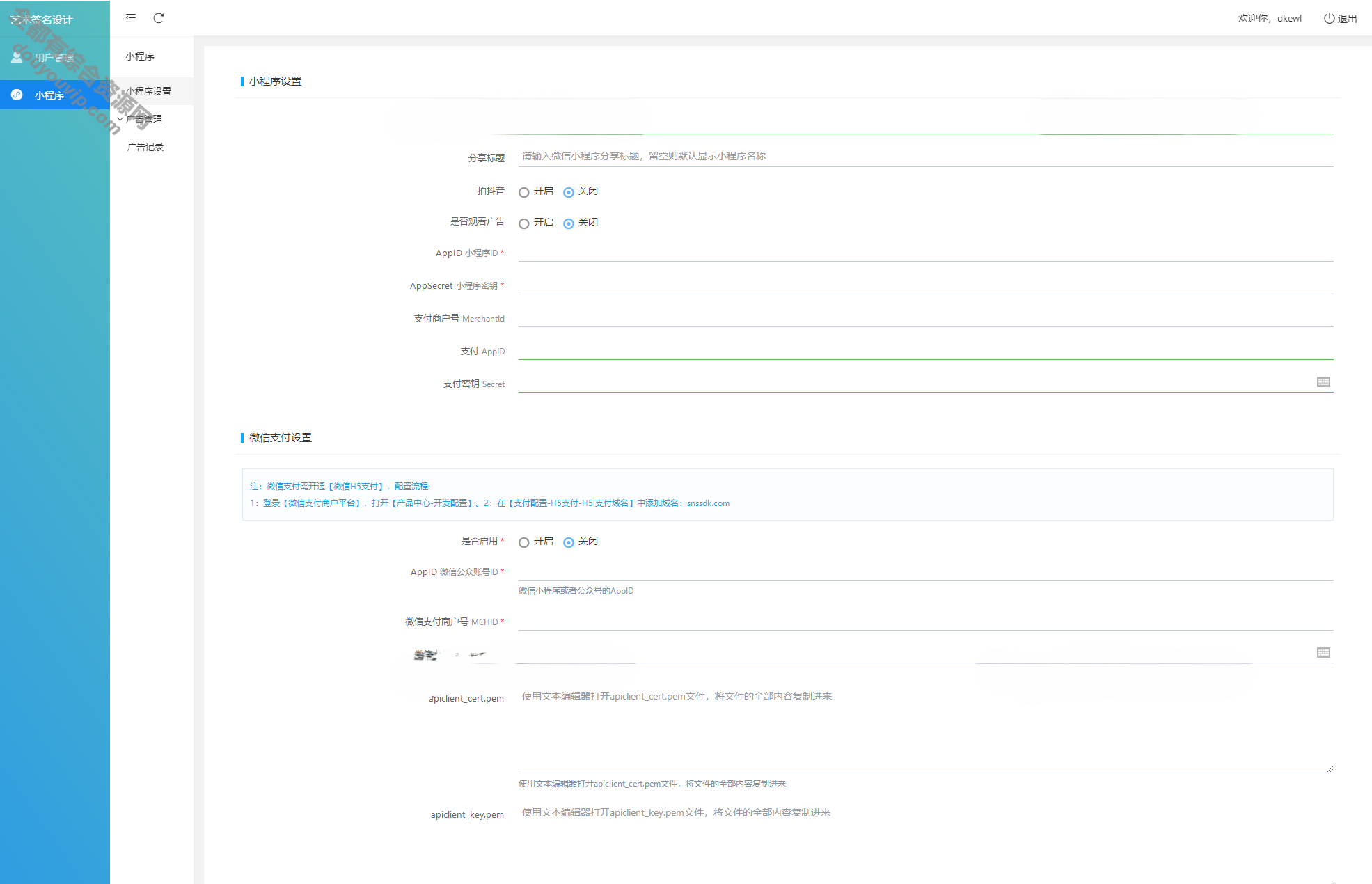1372x884 pixels.
Task: Click the keyboard icon below the MCHID field
Action: pos(1323,652)
